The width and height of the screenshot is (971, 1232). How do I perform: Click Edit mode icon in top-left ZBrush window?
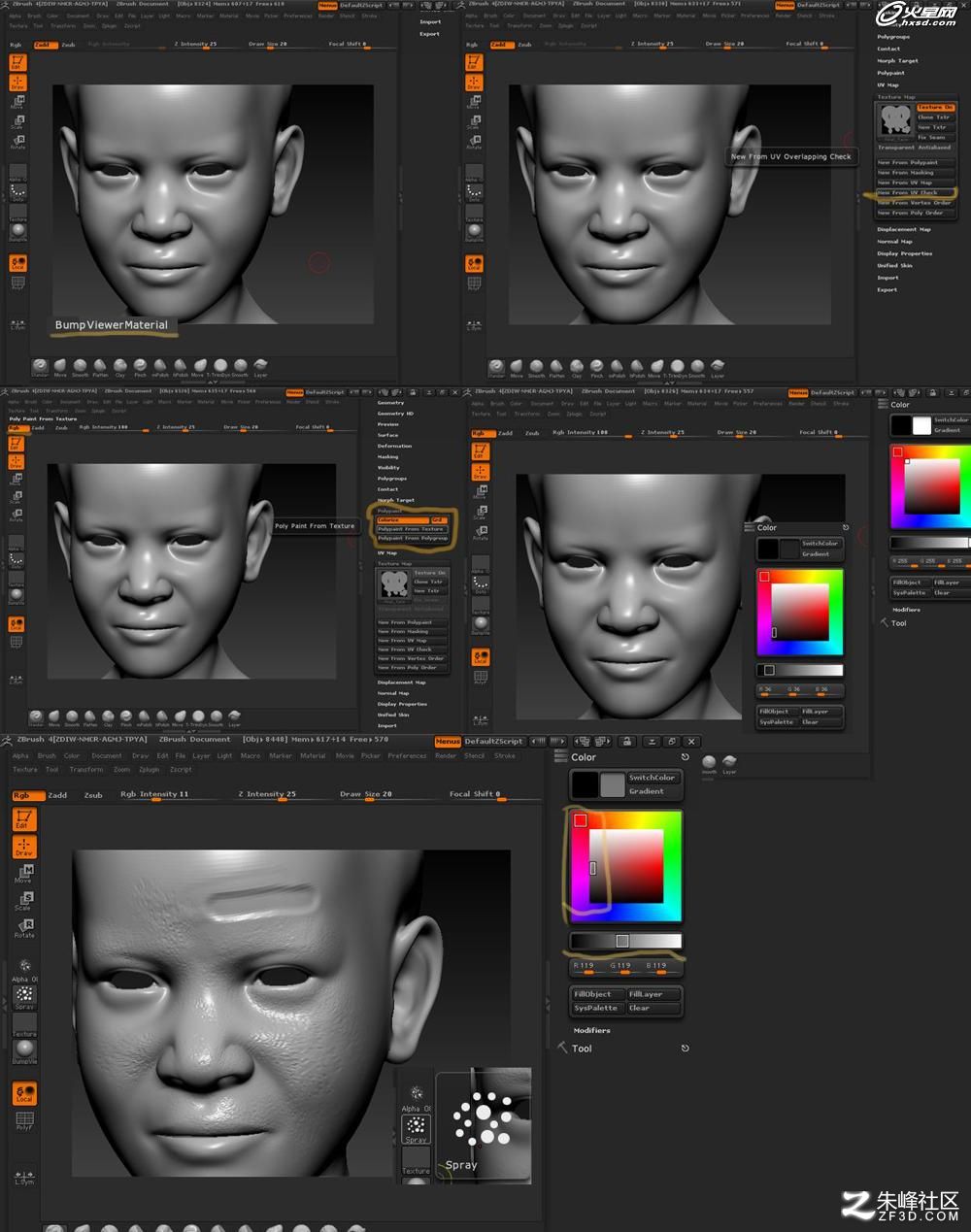pyautogui.click(x=17, y=62)
